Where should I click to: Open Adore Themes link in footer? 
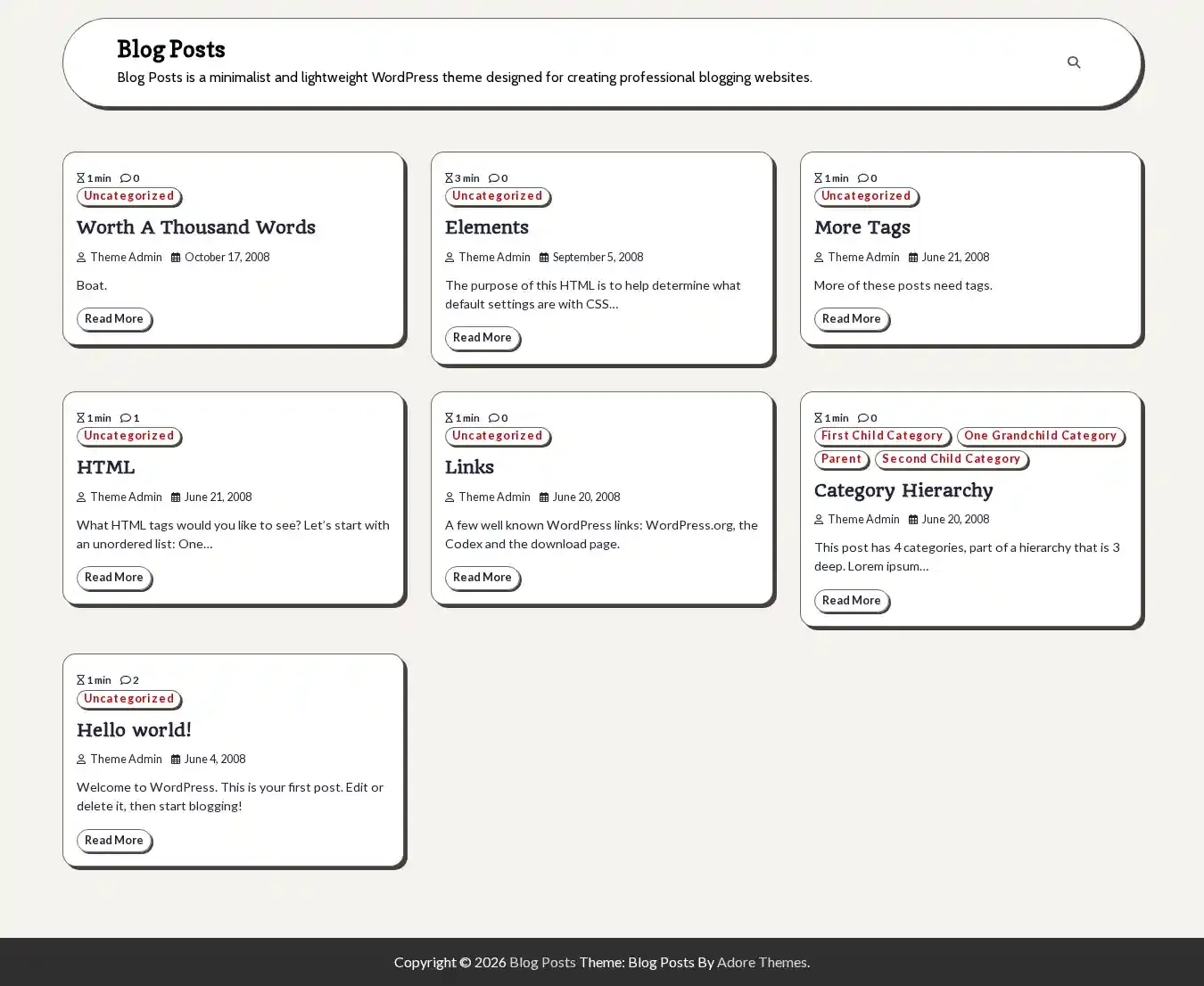[762, 962]
